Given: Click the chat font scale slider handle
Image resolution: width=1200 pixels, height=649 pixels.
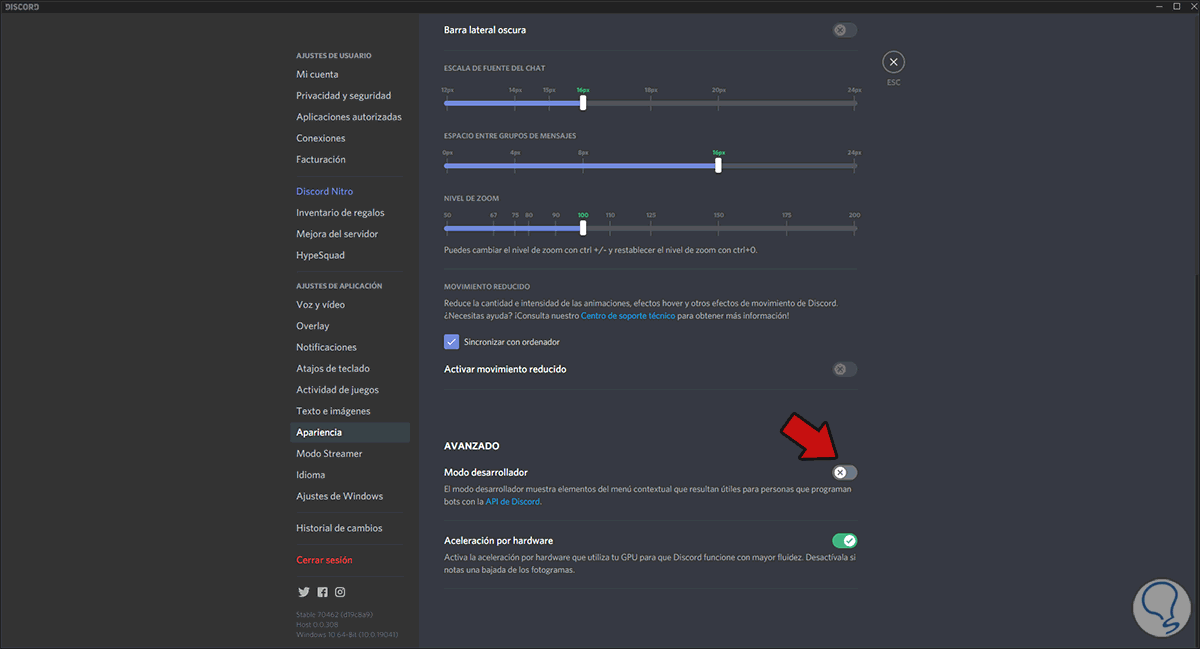Looking at the screenshot, I should click(x=583, y=102).
